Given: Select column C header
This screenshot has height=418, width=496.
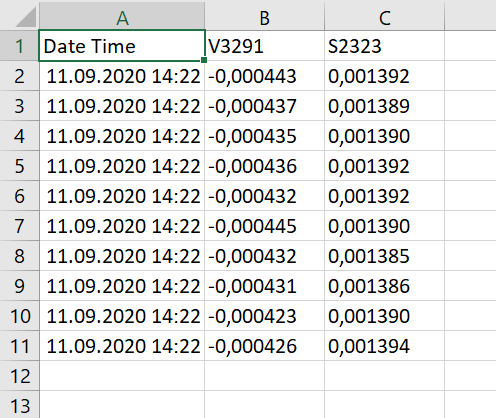Looking at the screenshot, I should 384,16.
